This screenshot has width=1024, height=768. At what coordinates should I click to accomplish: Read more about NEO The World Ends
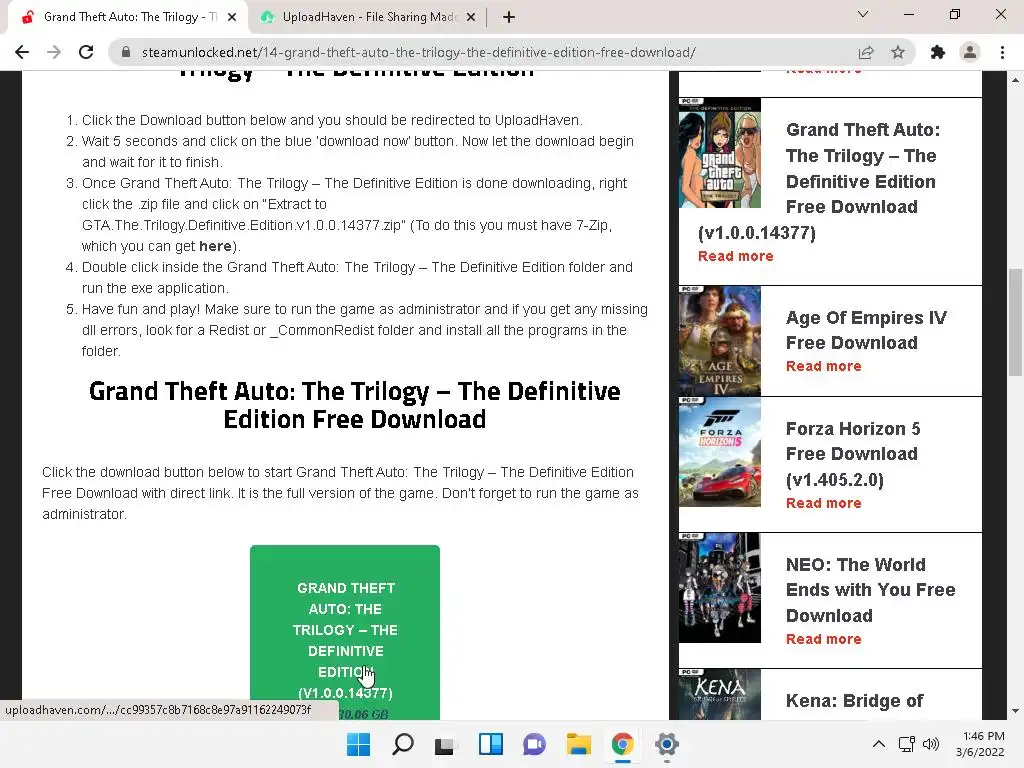pyautogui.click(x=824, y=639)
